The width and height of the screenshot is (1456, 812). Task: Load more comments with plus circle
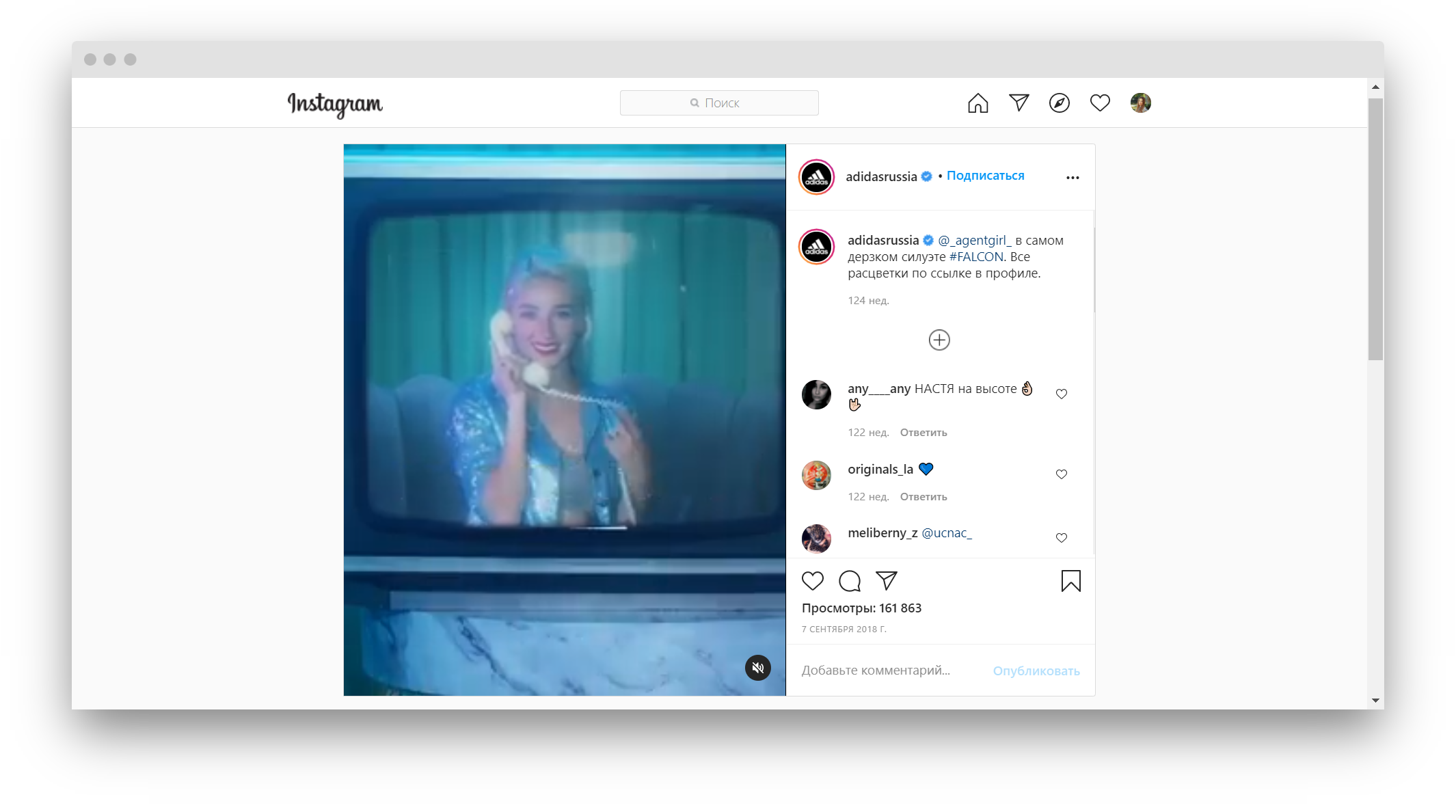(x=939, y=340)
